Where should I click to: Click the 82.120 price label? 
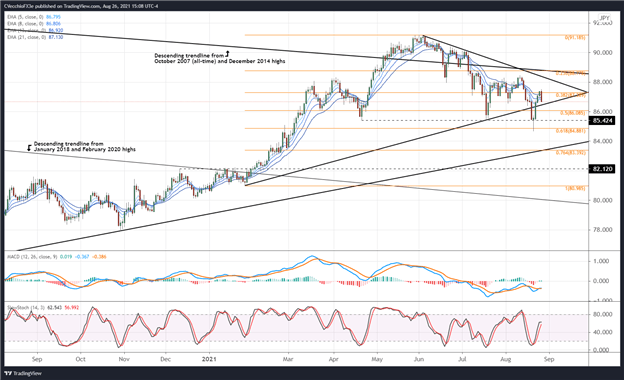click(x=602, y=169)
